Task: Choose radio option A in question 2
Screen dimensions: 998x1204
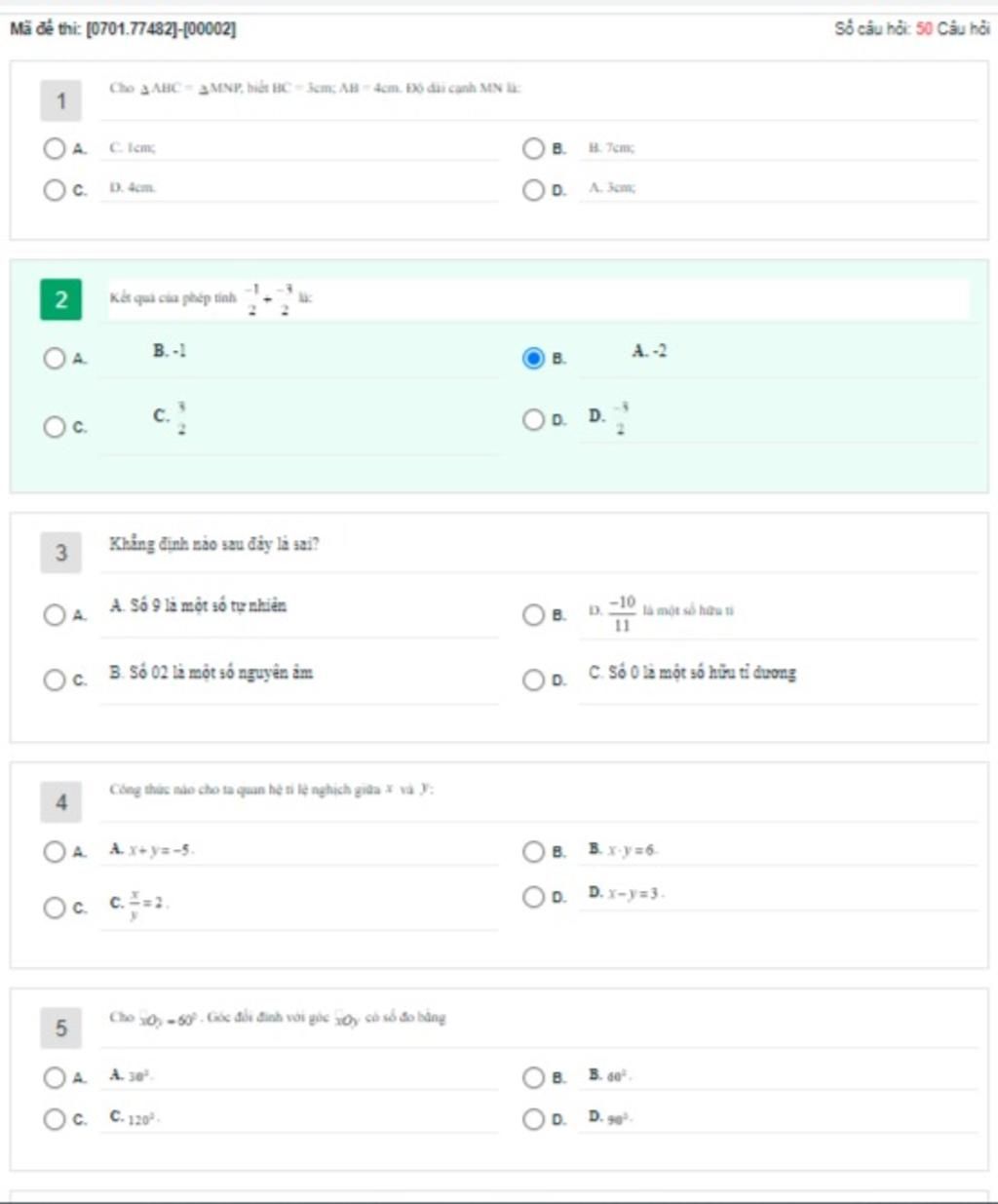Action: click(x=55, y=359)
